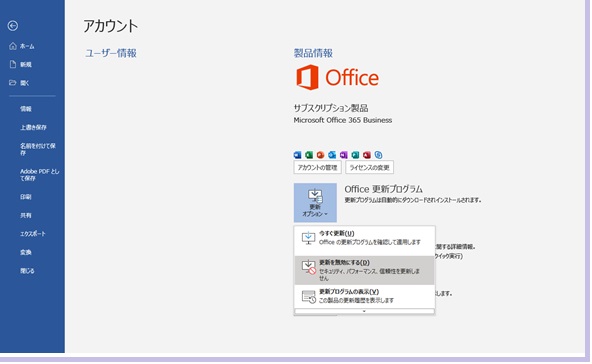Select 更新を無効にする(D) menu entry
The image size is (592, 364).
(364, 270)
